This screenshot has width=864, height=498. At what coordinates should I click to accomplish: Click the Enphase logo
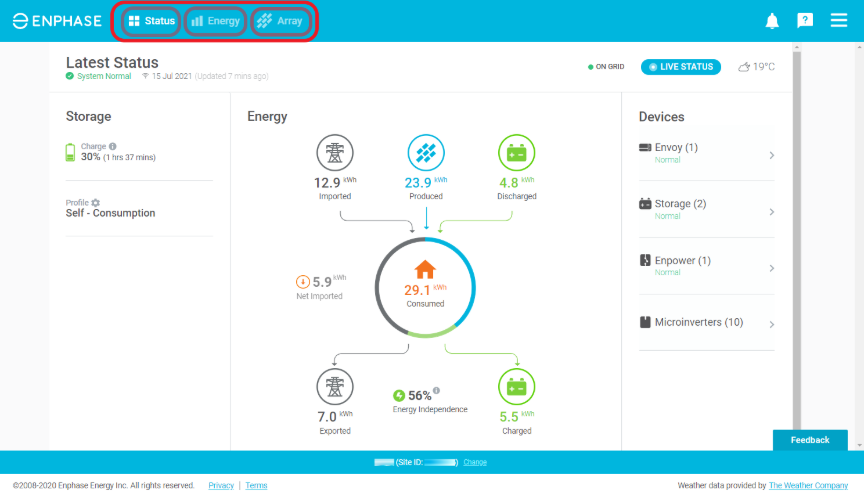point(57,21)
